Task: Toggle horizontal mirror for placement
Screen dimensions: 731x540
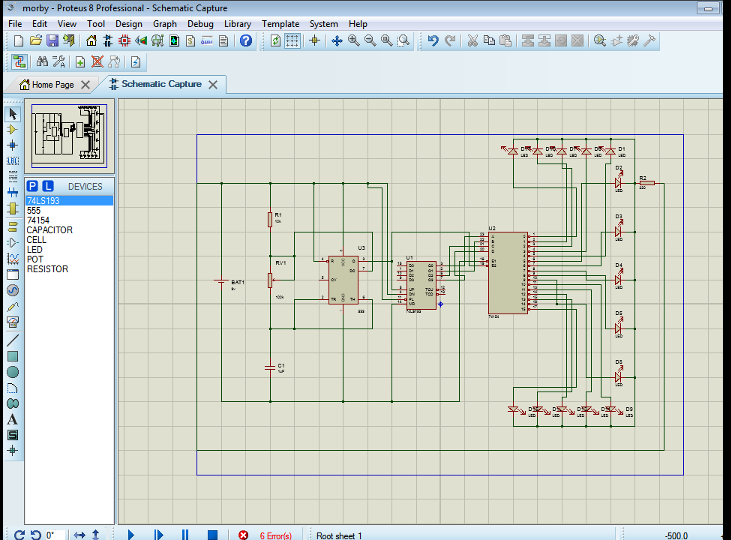Action: tap(81, 535)
